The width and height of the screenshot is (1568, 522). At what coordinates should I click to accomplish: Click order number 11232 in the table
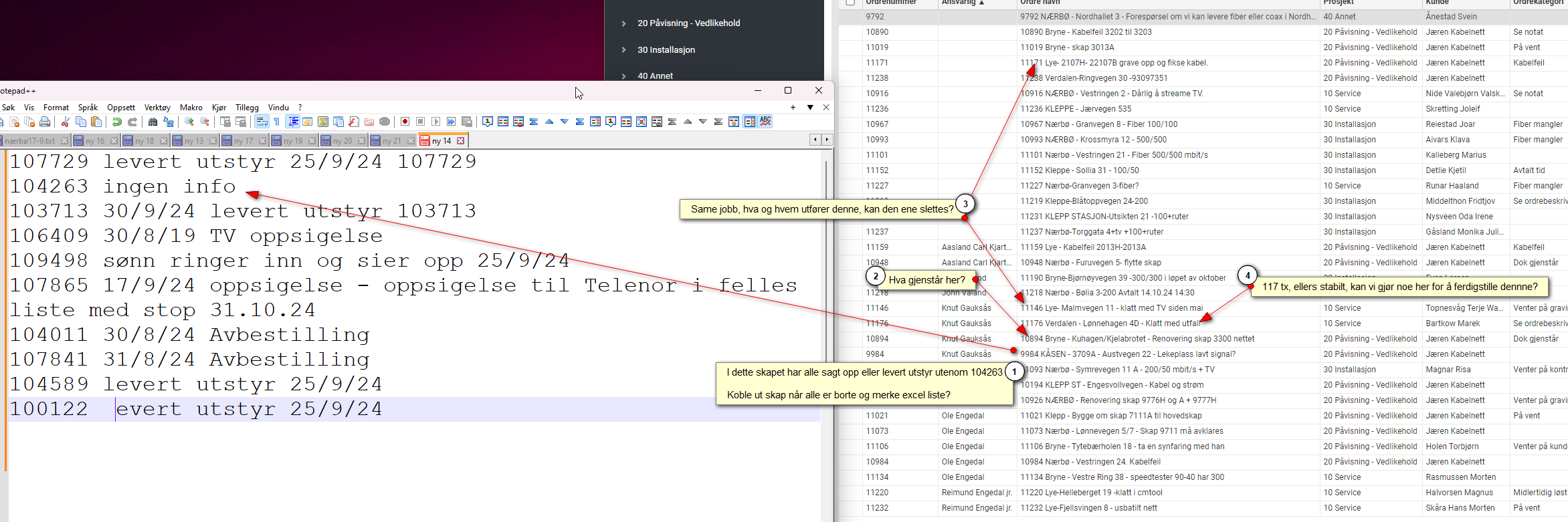click(877, 508)
